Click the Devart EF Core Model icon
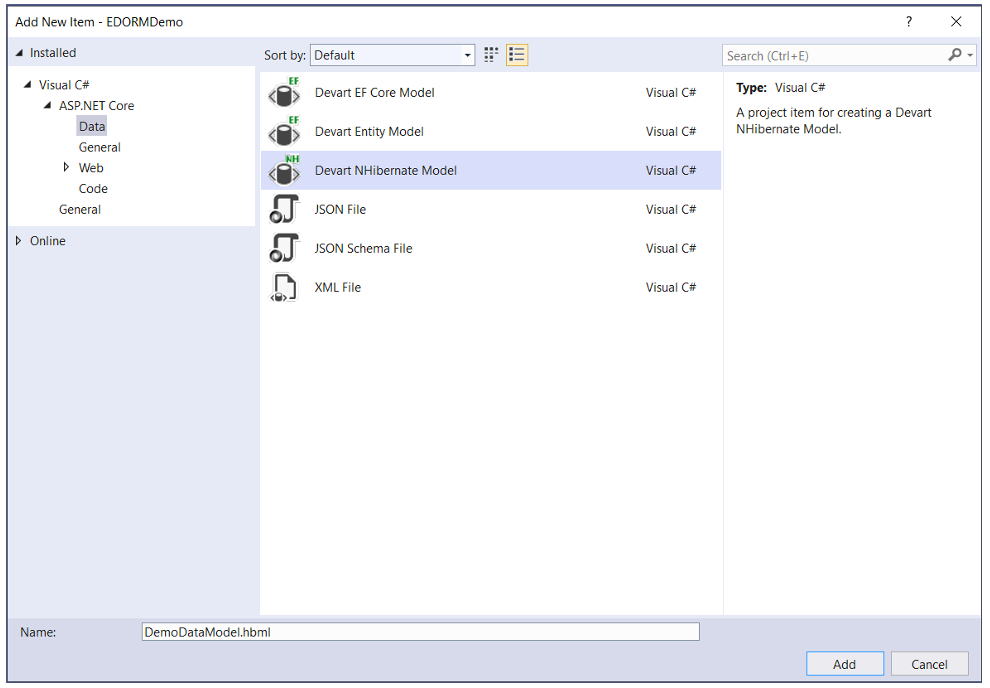This screenshot has height=688, width=990. [284, 93]
